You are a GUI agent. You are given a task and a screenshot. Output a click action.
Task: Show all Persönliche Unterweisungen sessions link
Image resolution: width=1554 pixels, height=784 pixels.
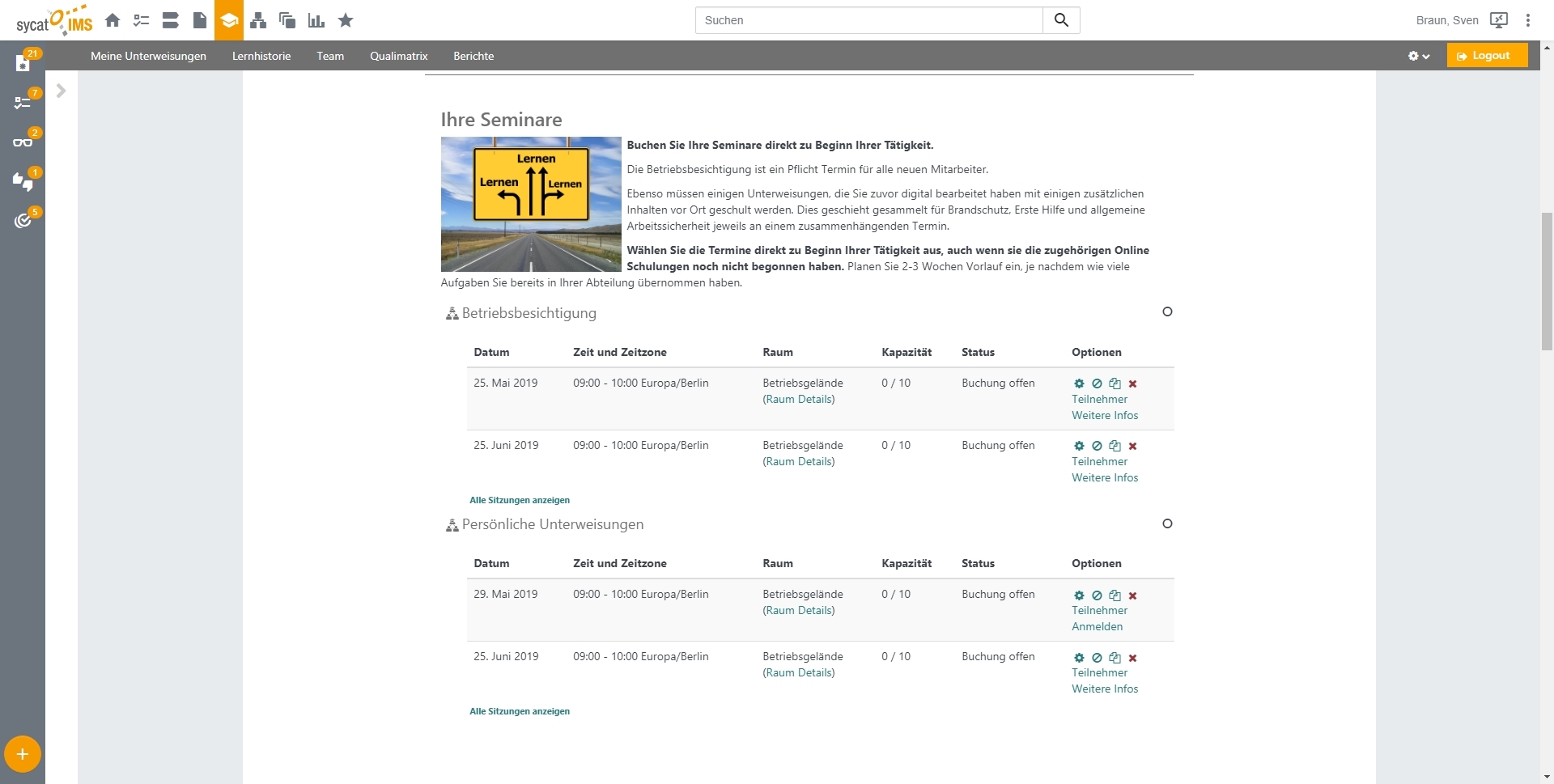[520, 711]
